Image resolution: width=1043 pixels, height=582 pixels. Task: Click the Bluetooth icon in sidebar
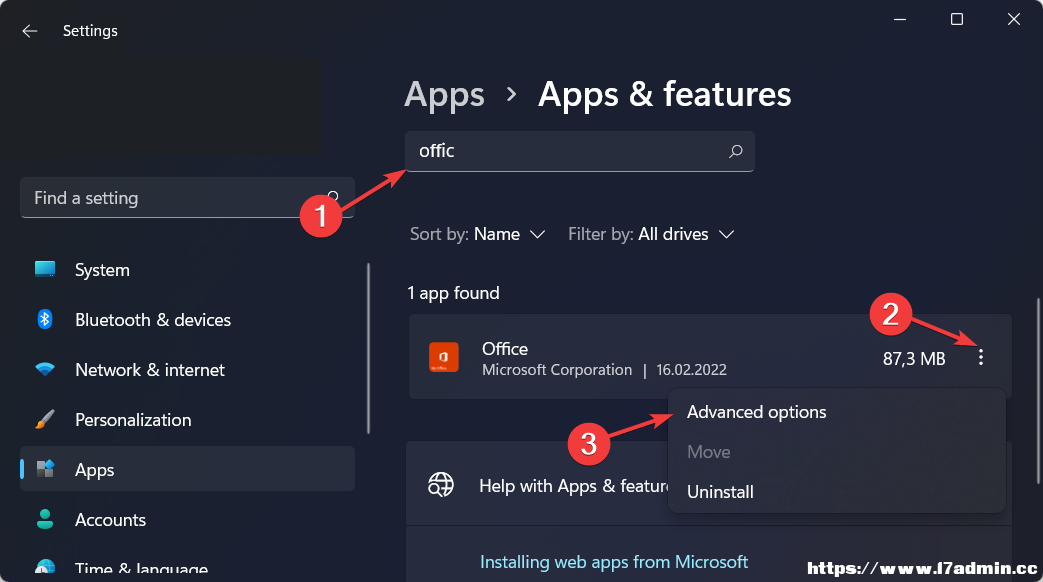click(x=45, y=319)
